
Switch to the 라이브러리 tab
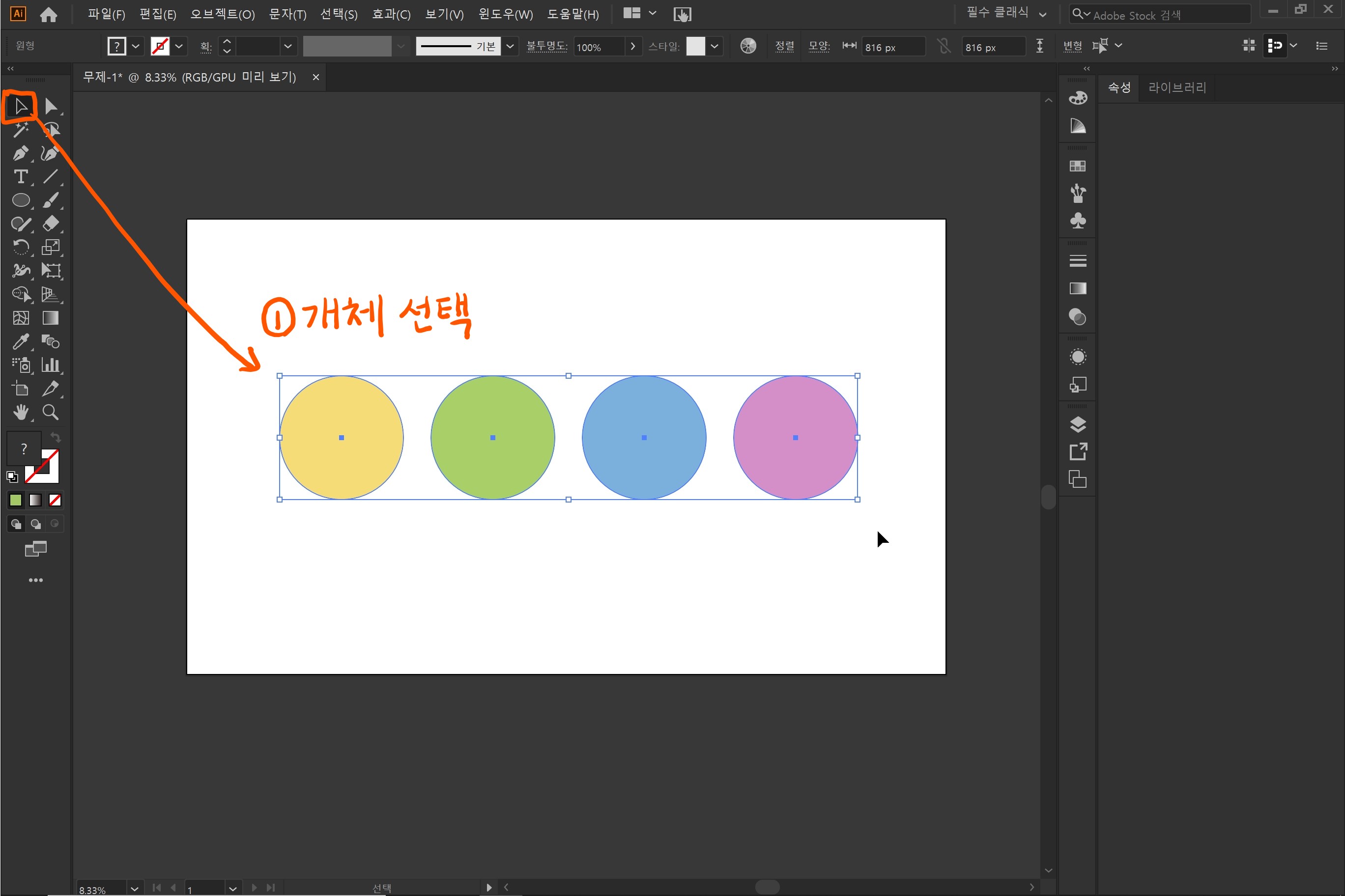coord(1176,87)
